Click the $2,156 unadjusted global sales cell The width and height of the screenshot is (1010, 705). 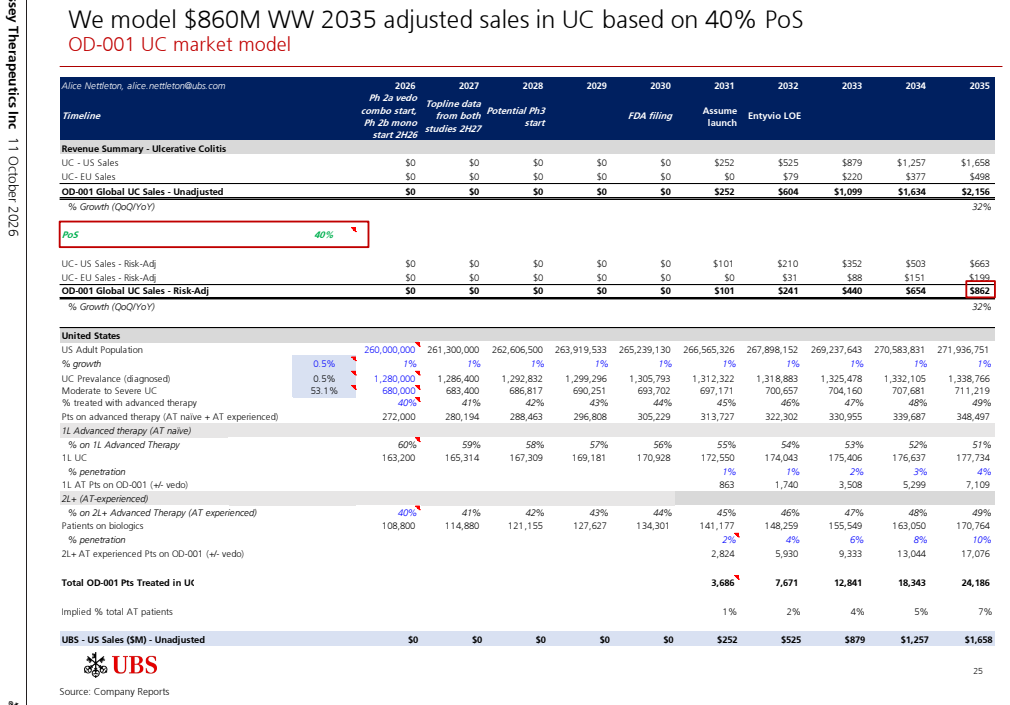tap(975, 192)
